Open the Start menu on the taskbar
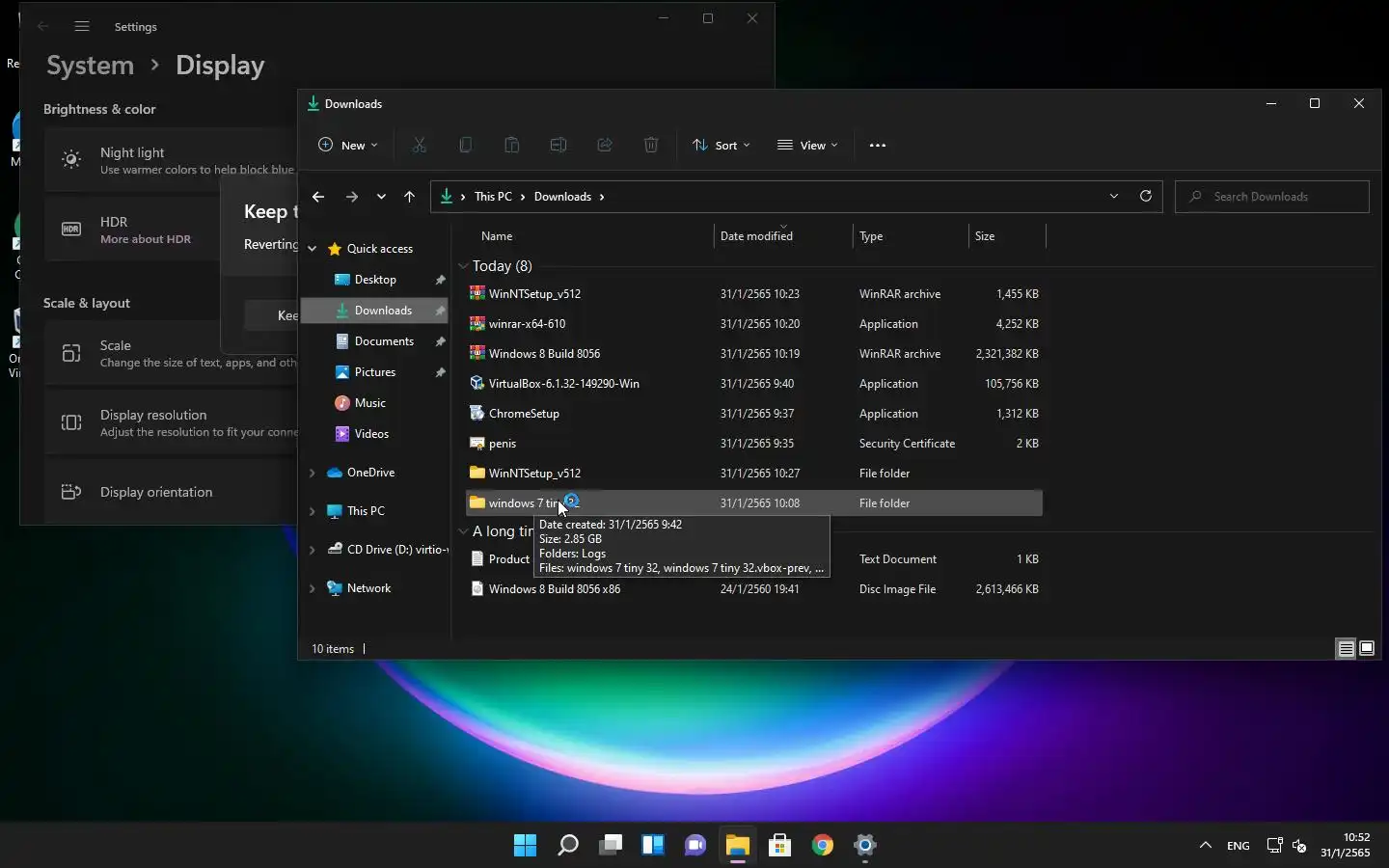1389x868 pixels. 526,846
